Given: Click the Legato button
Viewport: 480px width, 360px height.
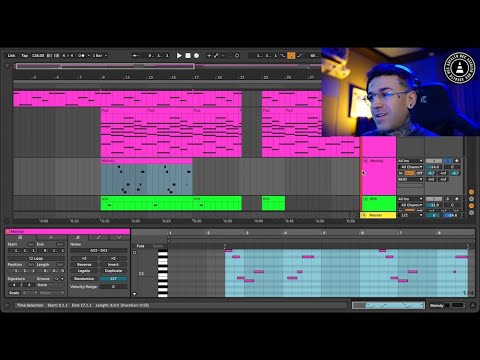Looking at the screenshot, I should [x=84, y=271].
